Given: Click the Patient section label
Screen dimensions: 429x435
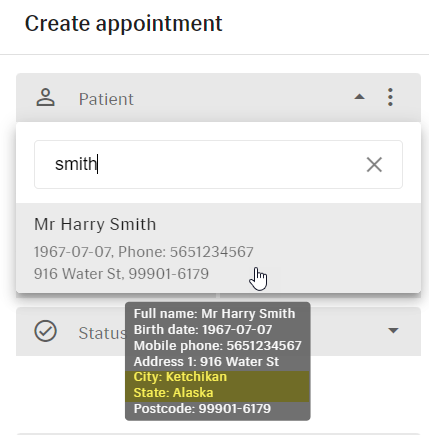Looking at the screenshot, I should click(106, 99).
